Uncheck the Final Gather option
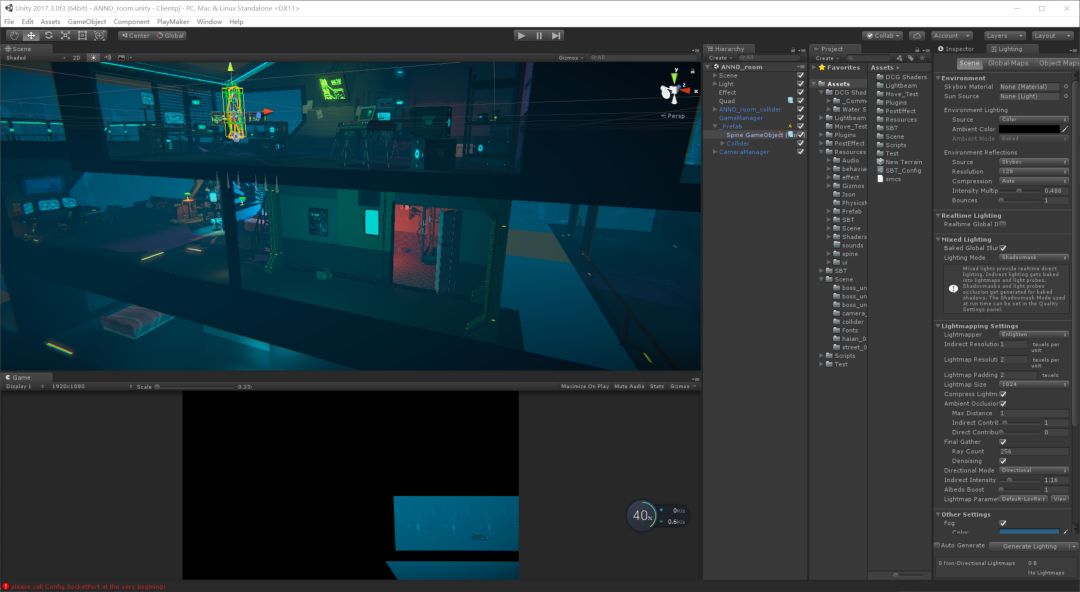 [x=1003, y=442]
